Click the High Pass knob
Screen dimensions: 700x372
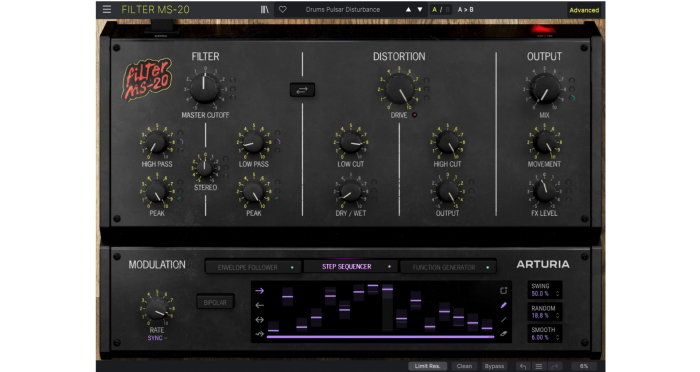click(x=157, y=143)
